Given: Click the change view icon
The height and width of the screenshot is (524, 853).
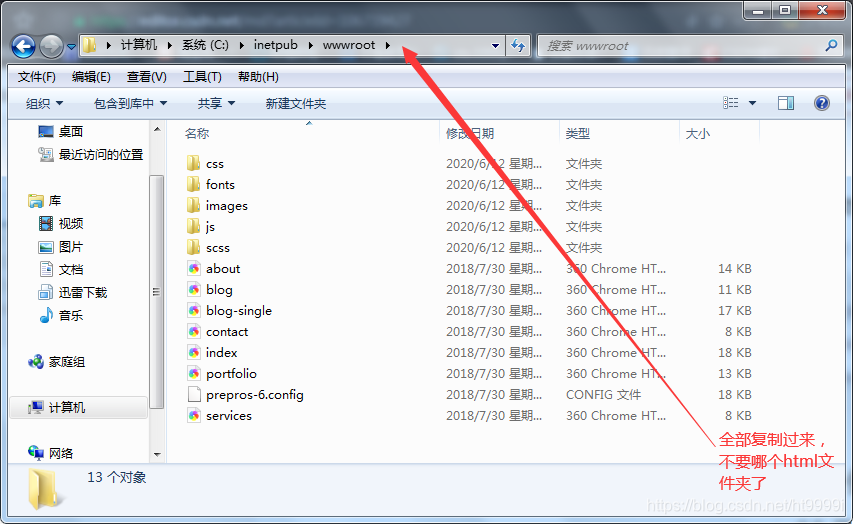Looking at the screenshot, I should tap(731, 103).
